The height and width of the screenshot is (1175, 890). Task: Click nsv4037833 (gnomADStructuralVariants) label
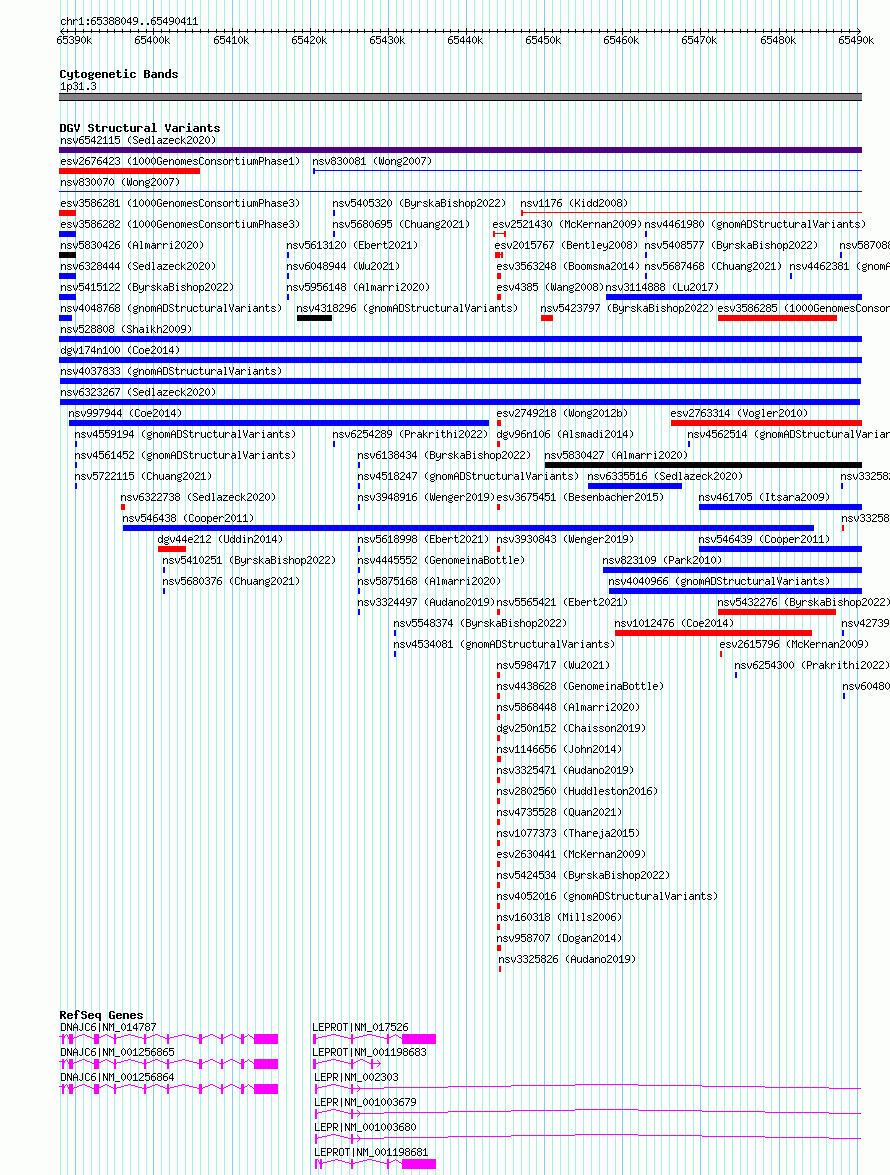(x=171, y=371)
